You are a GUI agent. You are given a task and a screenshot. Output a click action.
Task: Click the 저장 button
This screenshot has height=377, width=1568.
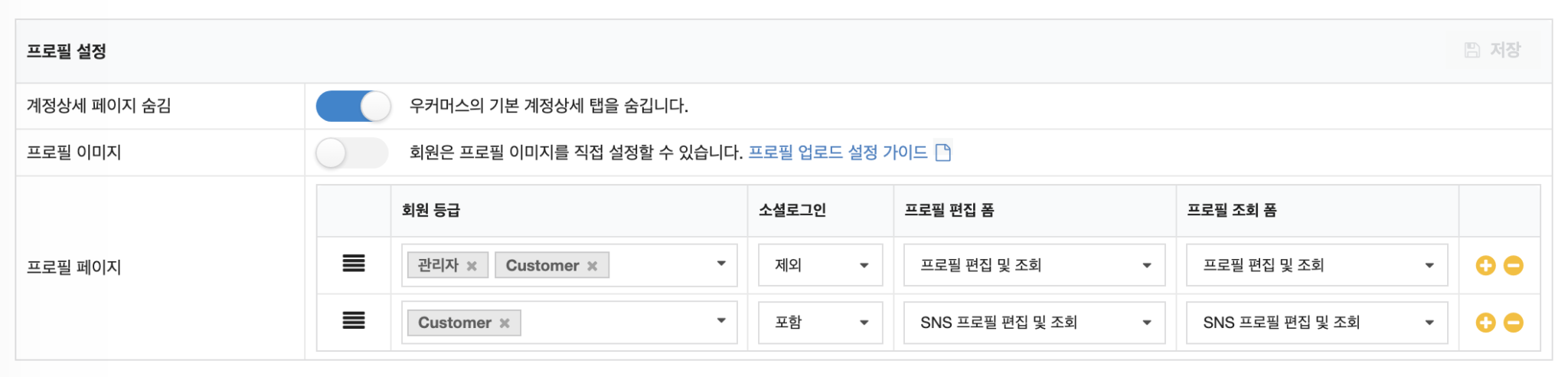1493,51
